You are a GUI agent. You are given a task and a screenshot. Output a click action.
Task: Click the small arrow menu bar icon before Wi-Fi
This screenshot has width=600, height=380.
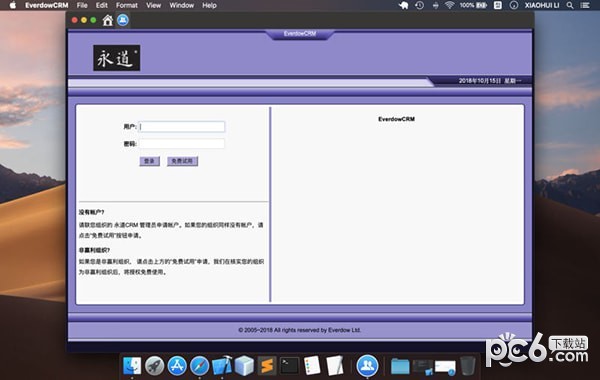pyautogui.click(x=435, y=5)
